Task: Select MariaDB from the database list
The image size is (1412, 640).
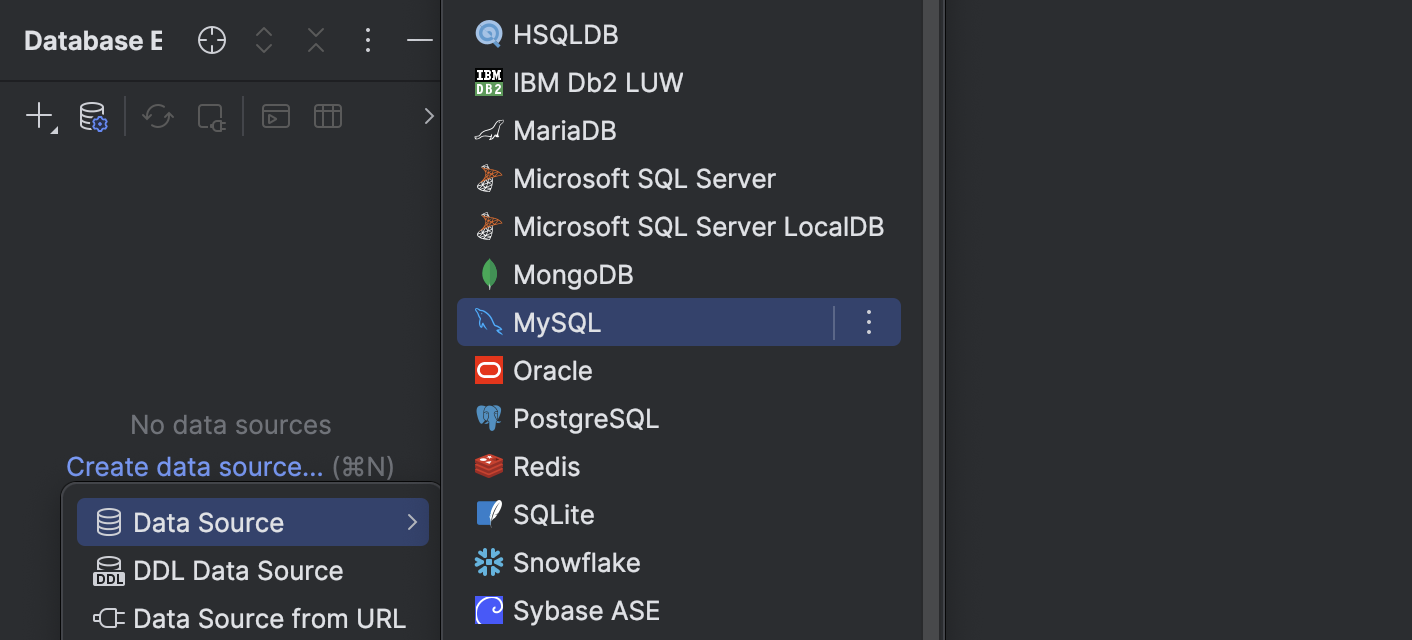Action: click(564, 130)
